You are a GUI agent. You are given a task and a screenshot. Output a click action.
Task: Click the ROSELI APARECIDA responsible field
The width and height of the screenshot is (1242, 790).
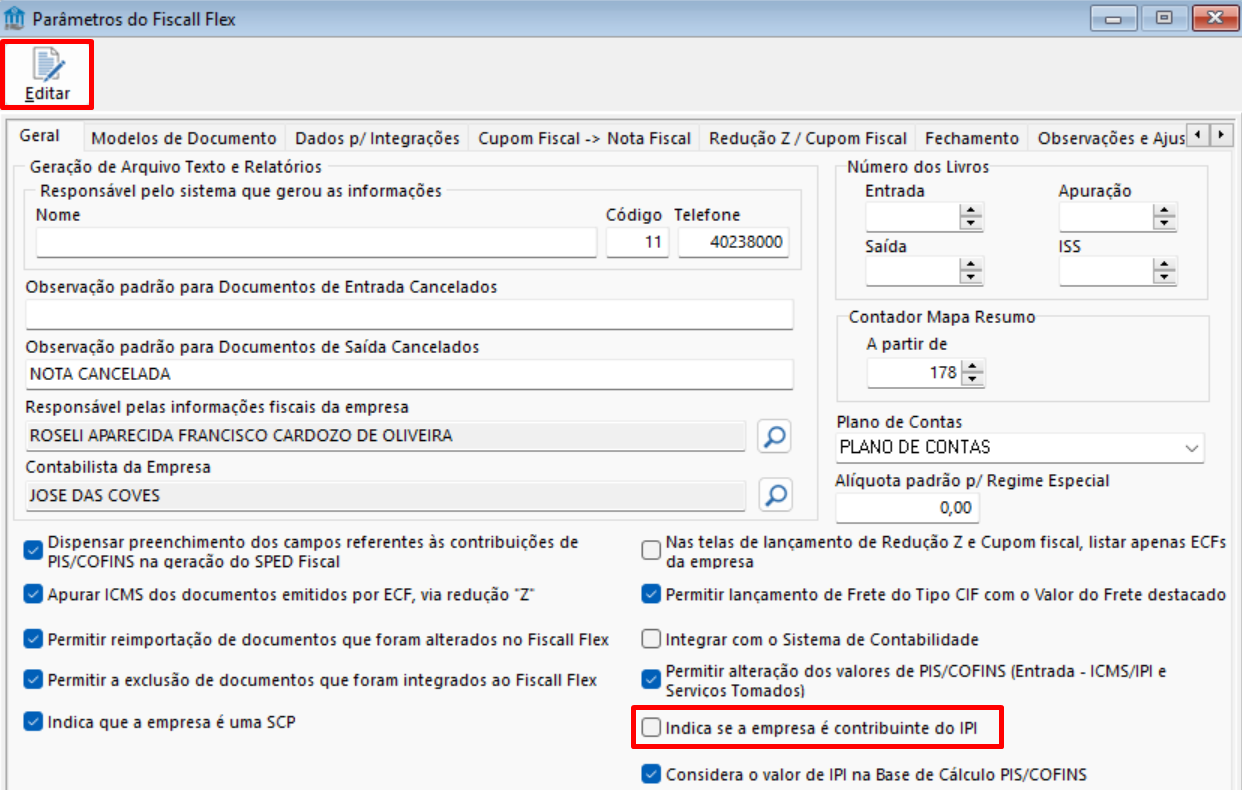[386, 436]
